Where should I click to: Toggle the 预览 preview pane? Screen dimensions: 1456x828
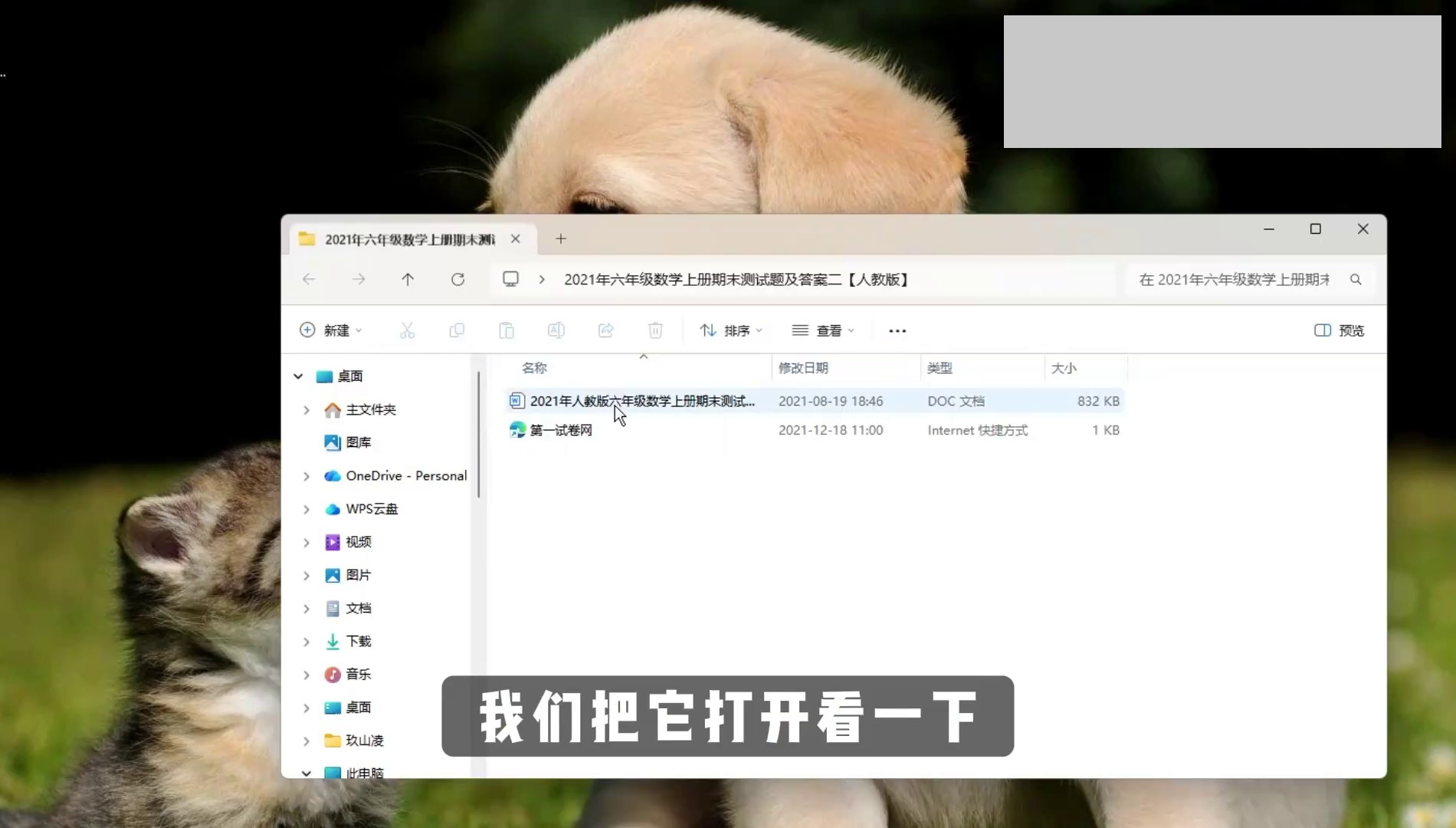pyautogui.click(x=1339, y=330)
